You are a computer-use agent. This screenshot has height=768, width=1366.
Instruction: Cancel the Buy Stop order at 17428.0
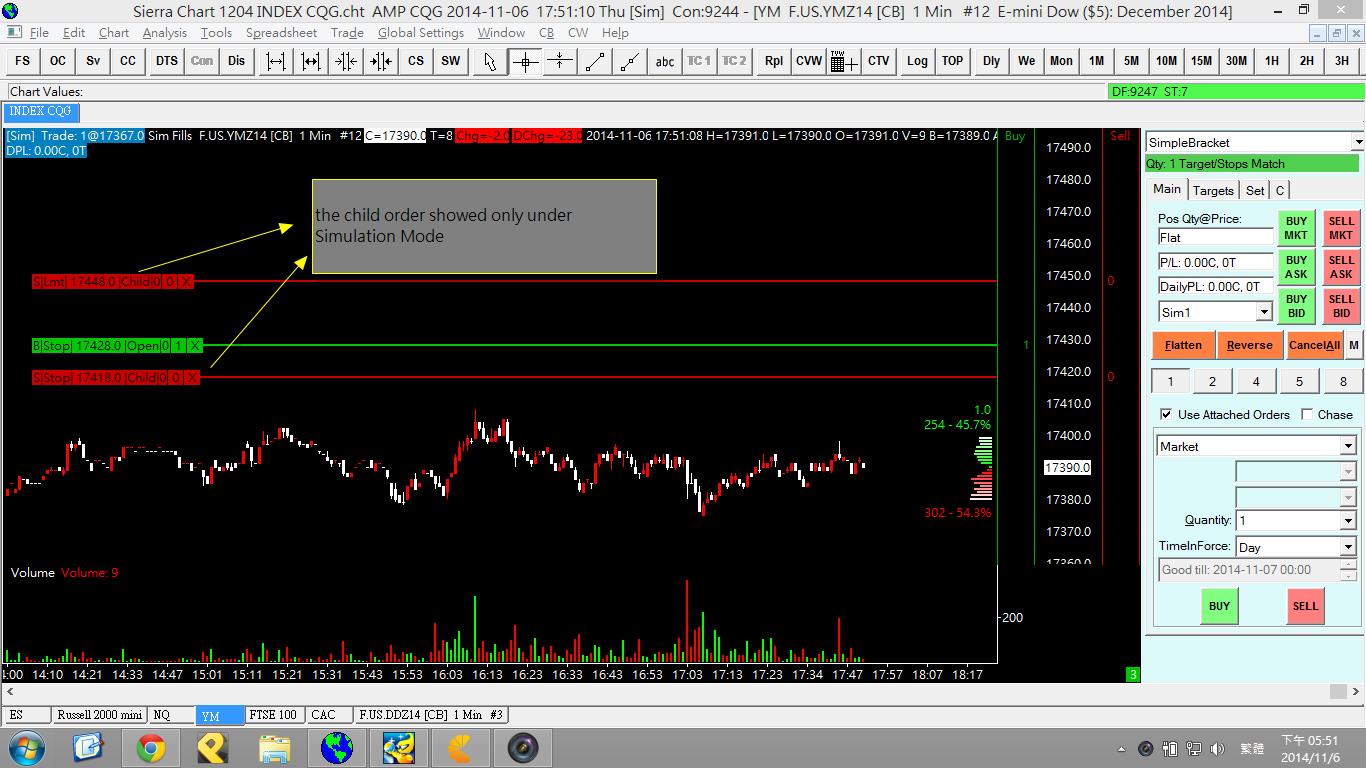195,346
